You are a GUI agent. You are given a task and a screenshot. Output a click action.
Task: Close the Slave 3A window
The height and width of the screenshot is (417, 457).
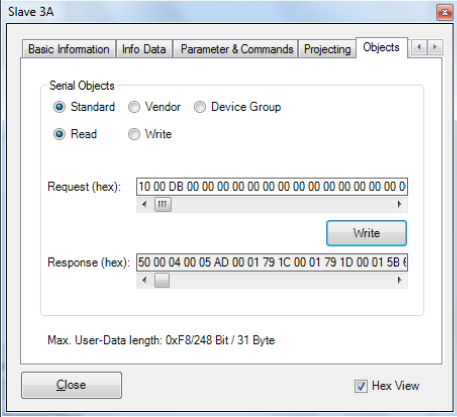point(444,13)
